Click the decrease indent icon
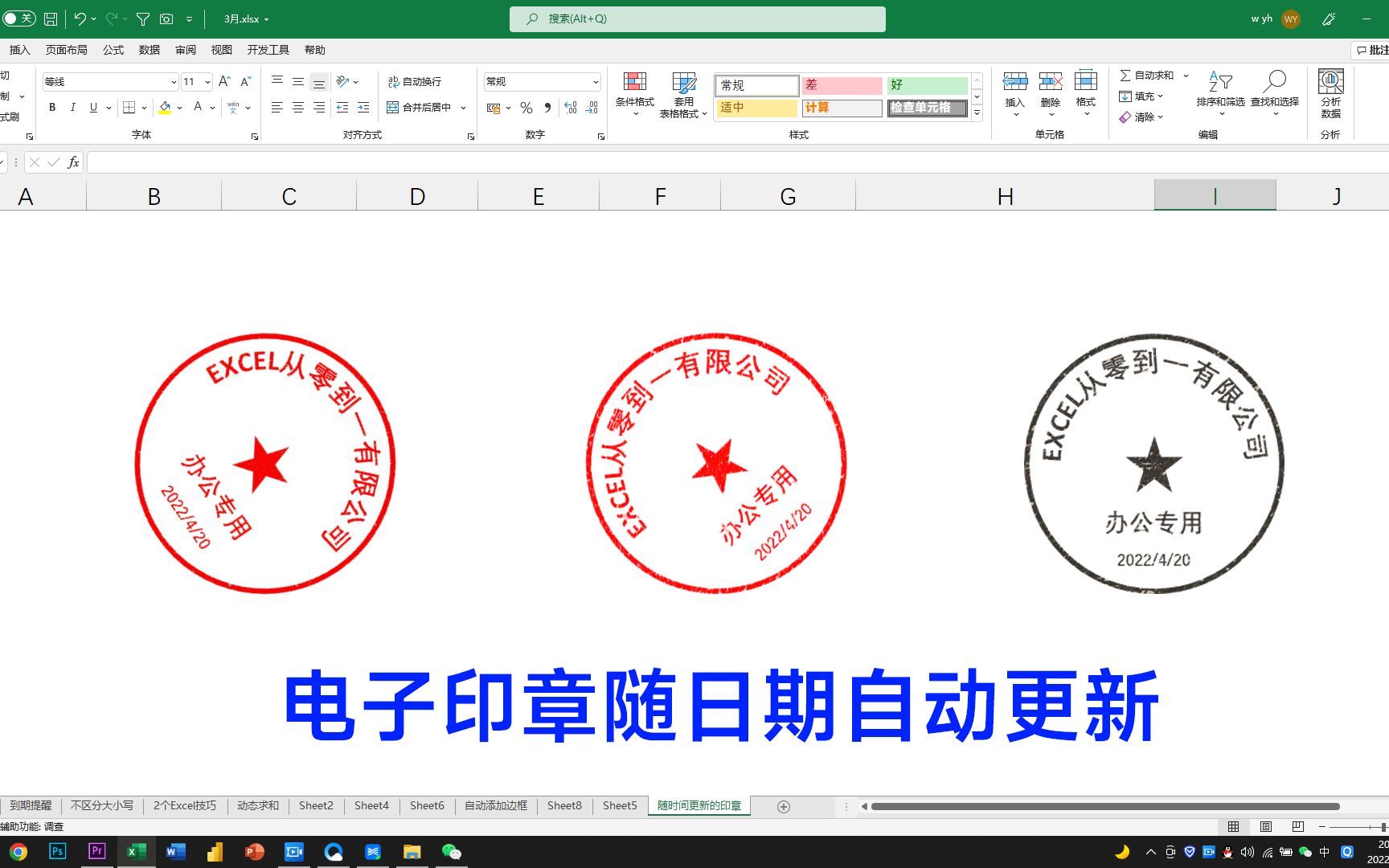The height and width of the screenshot is (868, 1389). (342, 107)
